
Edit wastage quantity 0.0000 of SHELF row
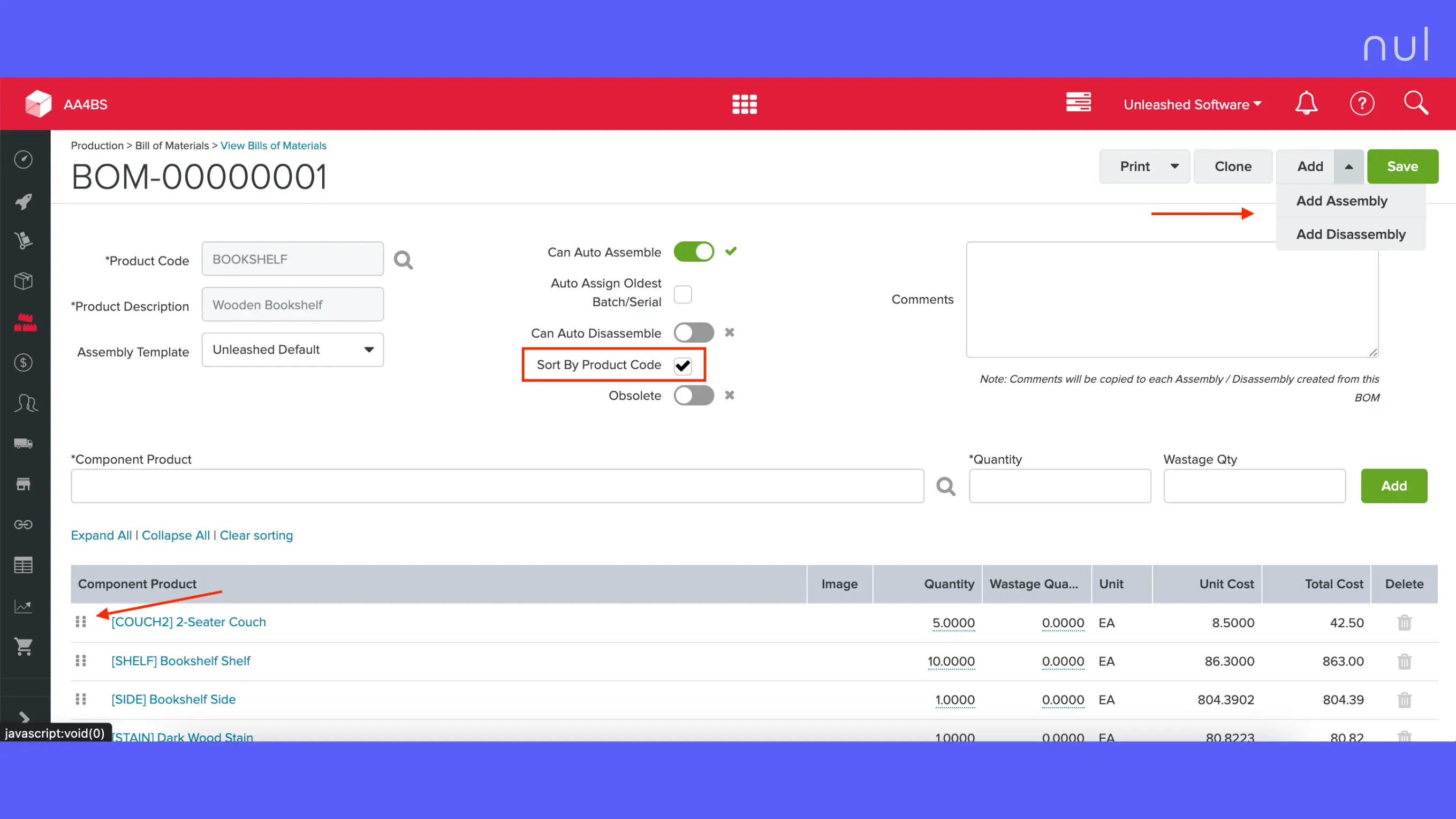[x=1063, y=661]
